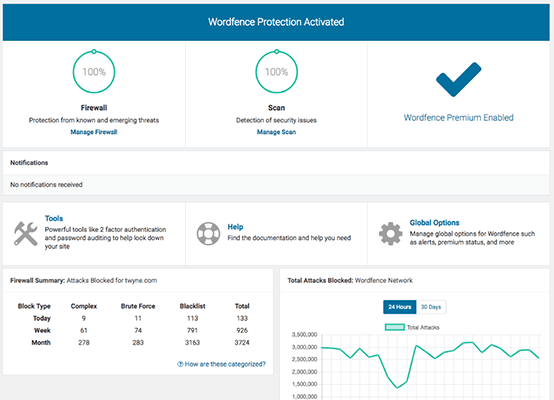This screenshot has height=400, width=554.
Task: Click Month's Blacklist value 3163
Action: coord(193,342)
